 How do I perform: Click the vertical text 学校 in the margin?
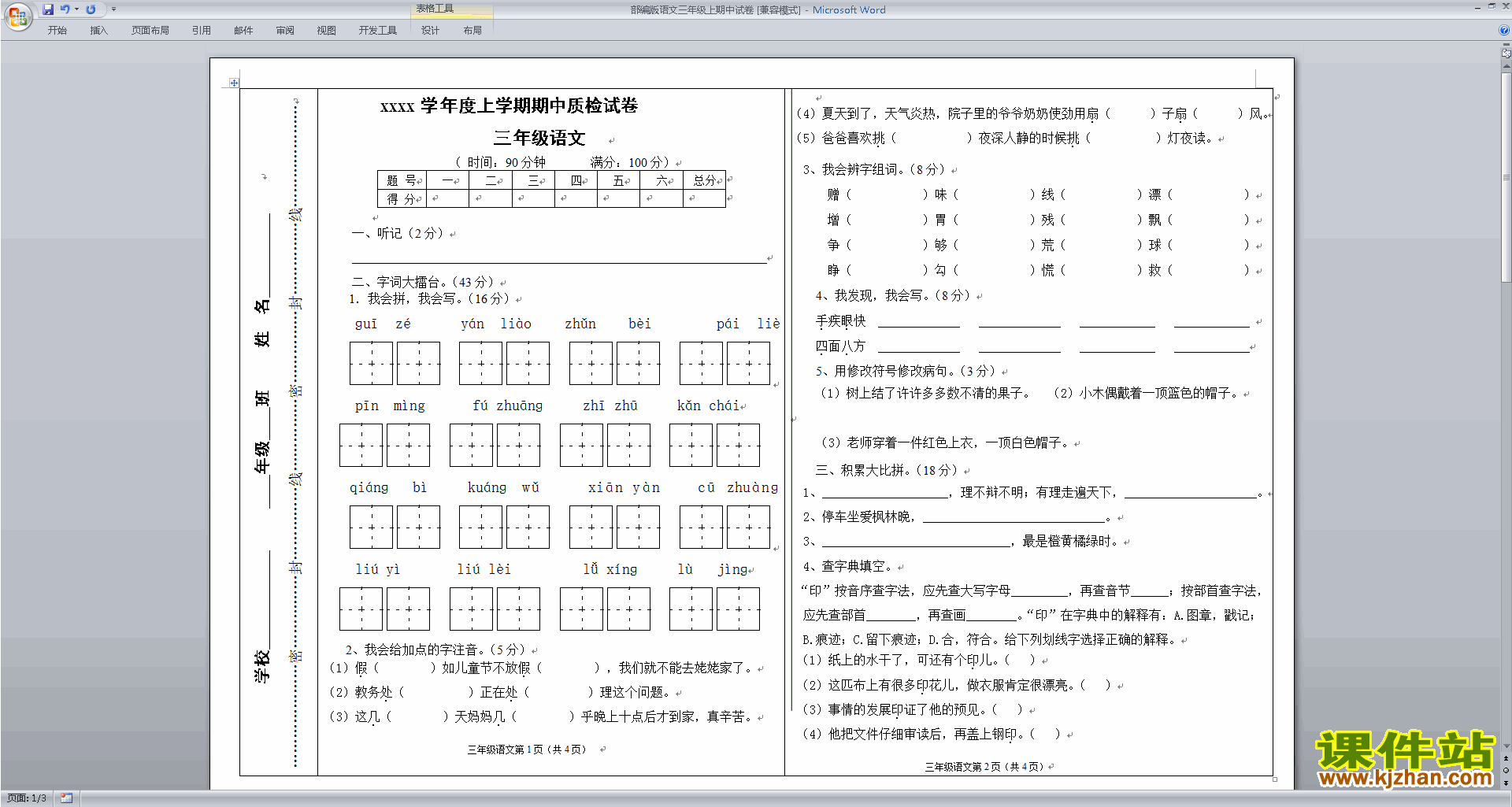[x=262, y=666]
